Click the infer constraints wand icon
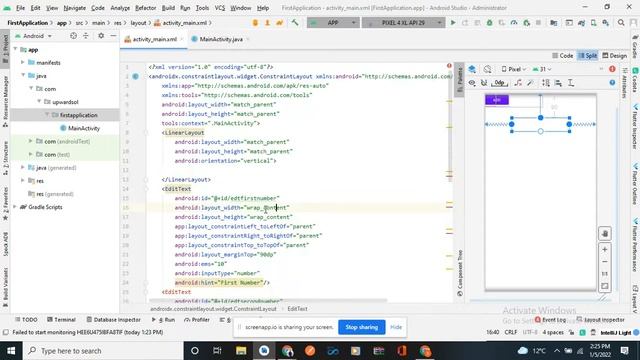640x360 pixels. (530, 83)
